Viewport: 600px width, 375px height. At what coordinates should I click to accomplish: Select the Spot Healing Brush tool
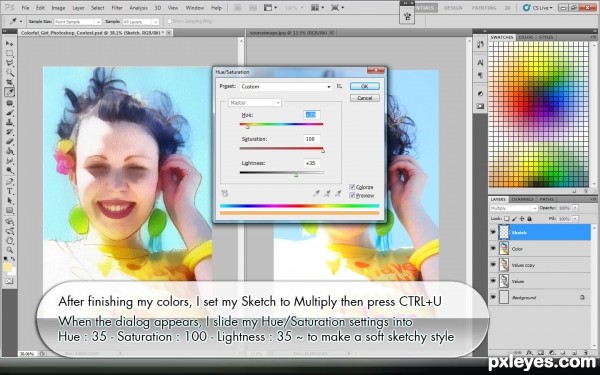pyautogui.click(x=9, y=103)
